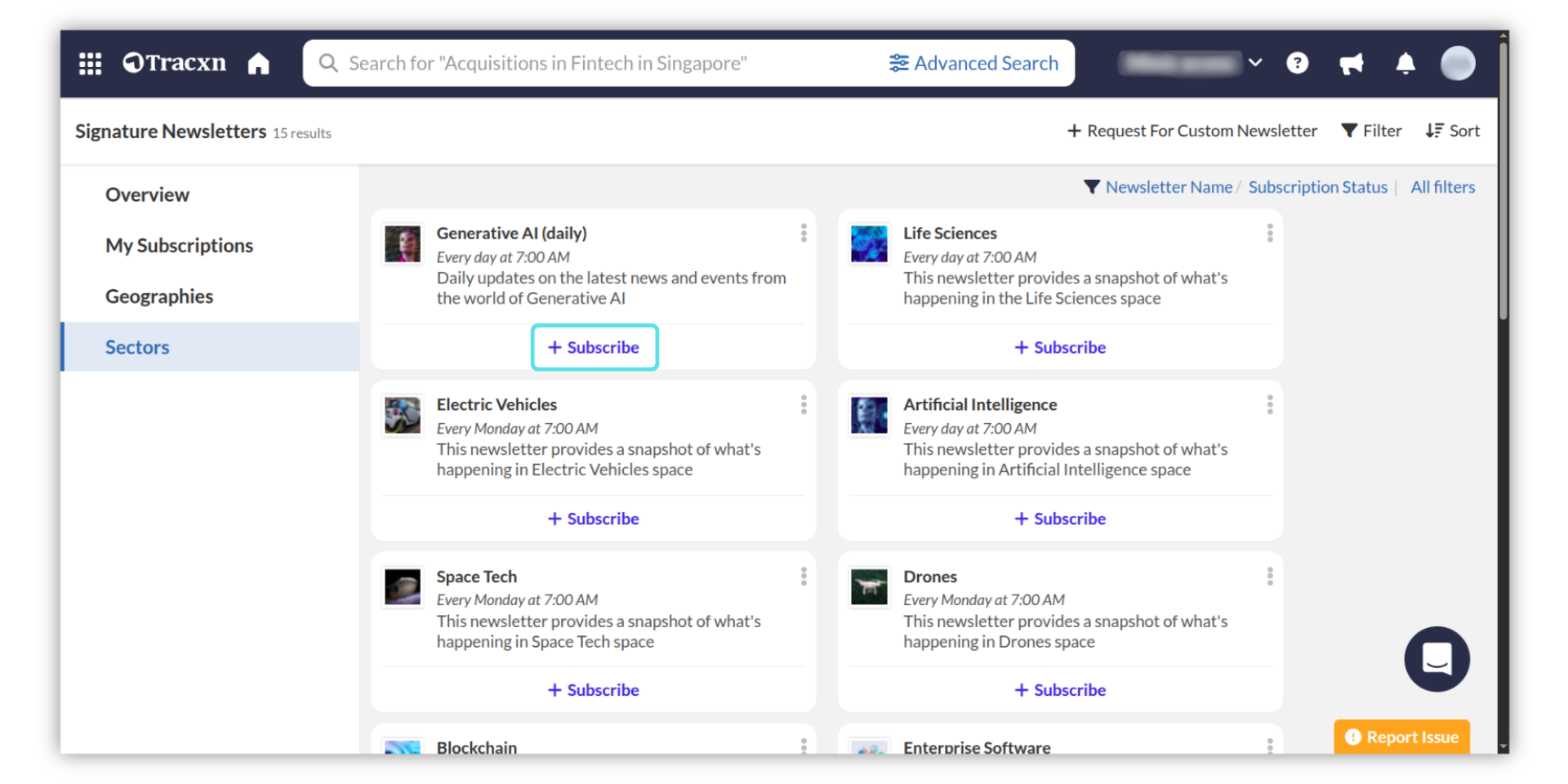
Task: Open Drones card three-dot menu
Action: click(x=1270, y=577)
